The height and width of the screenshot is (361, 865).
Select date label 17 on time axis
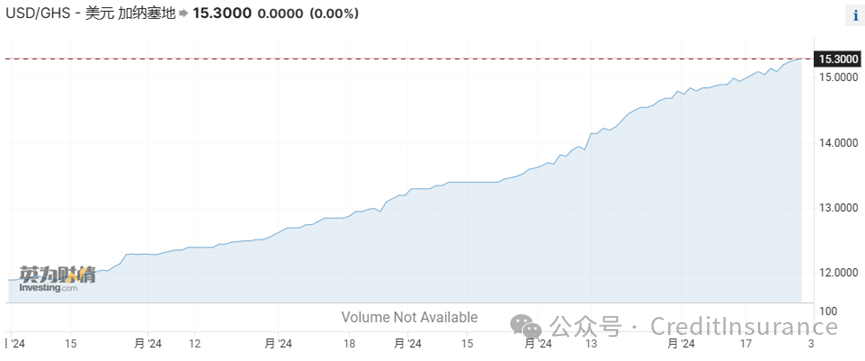coord(746,344)
